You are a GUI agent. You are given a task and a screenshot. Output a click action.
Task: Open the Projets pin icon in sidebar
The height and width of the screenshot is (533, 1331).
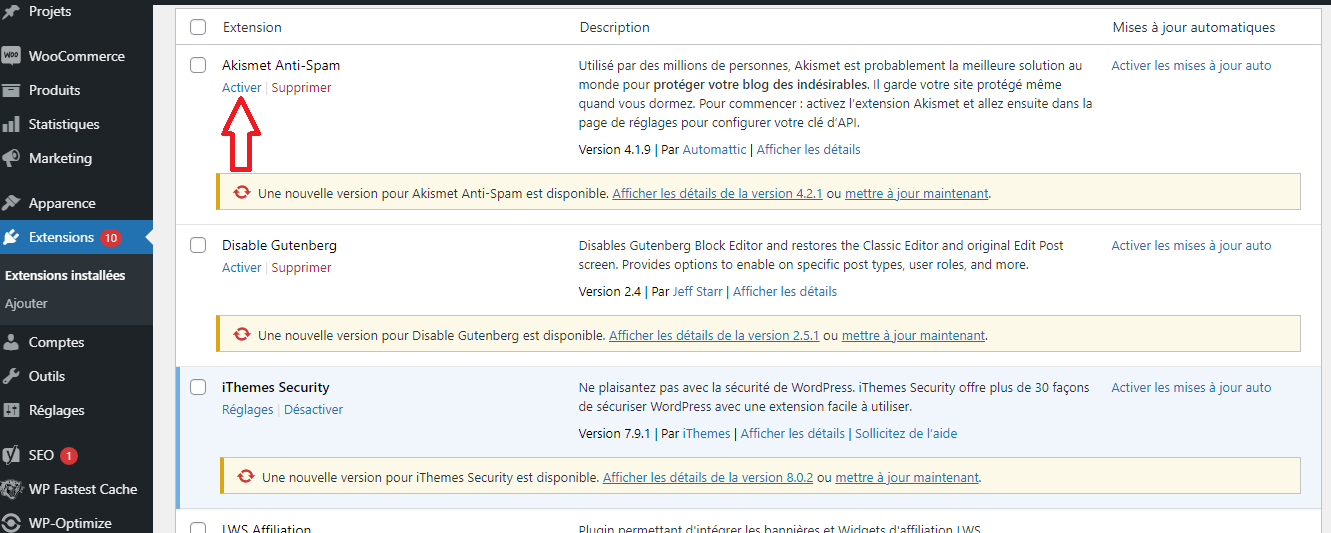pyautogui.click(x=12, y=12)
